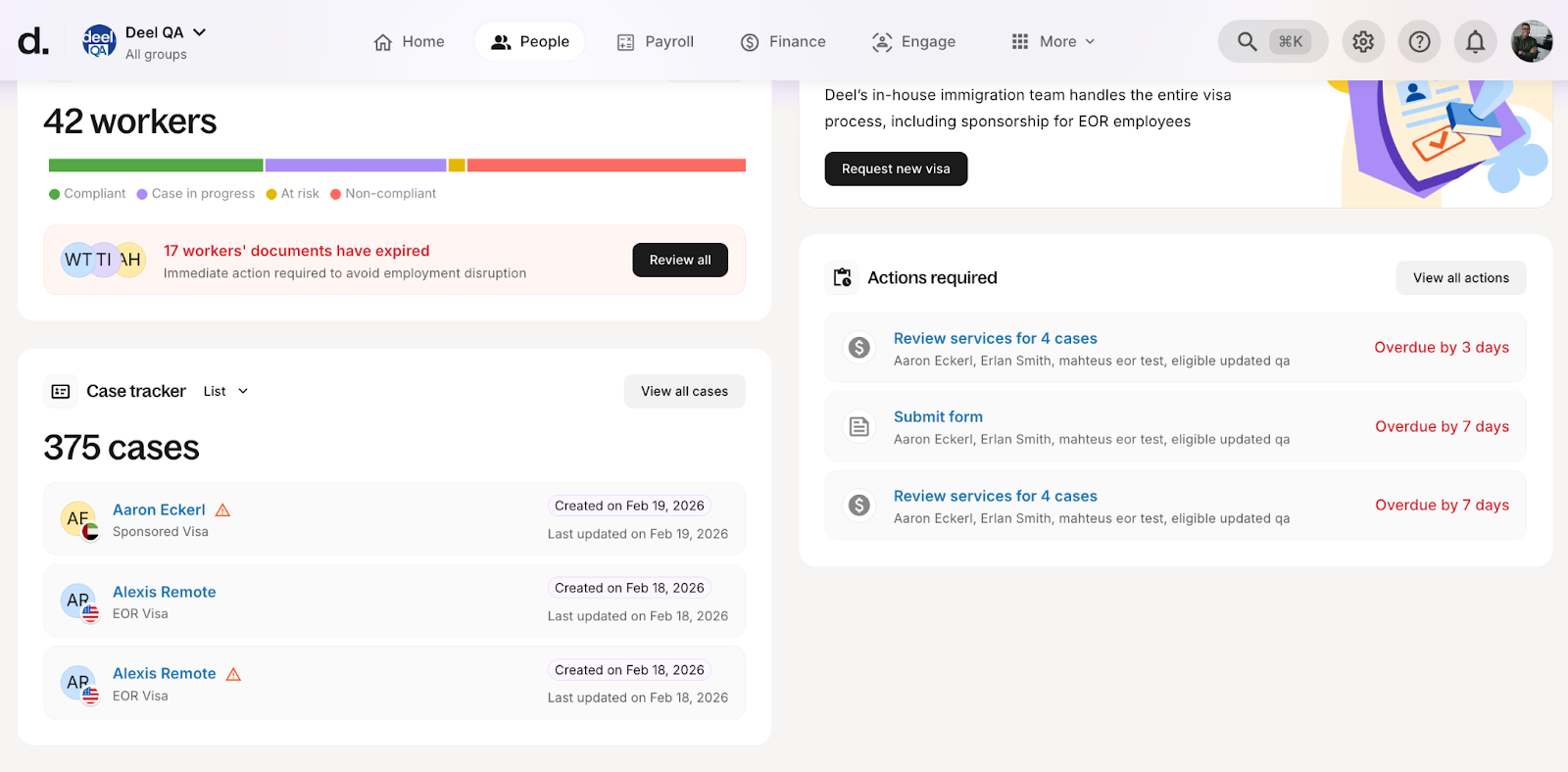The image size is (1568, 772).
Task: Open the user profile avatar
Action: click(1531, 41)
